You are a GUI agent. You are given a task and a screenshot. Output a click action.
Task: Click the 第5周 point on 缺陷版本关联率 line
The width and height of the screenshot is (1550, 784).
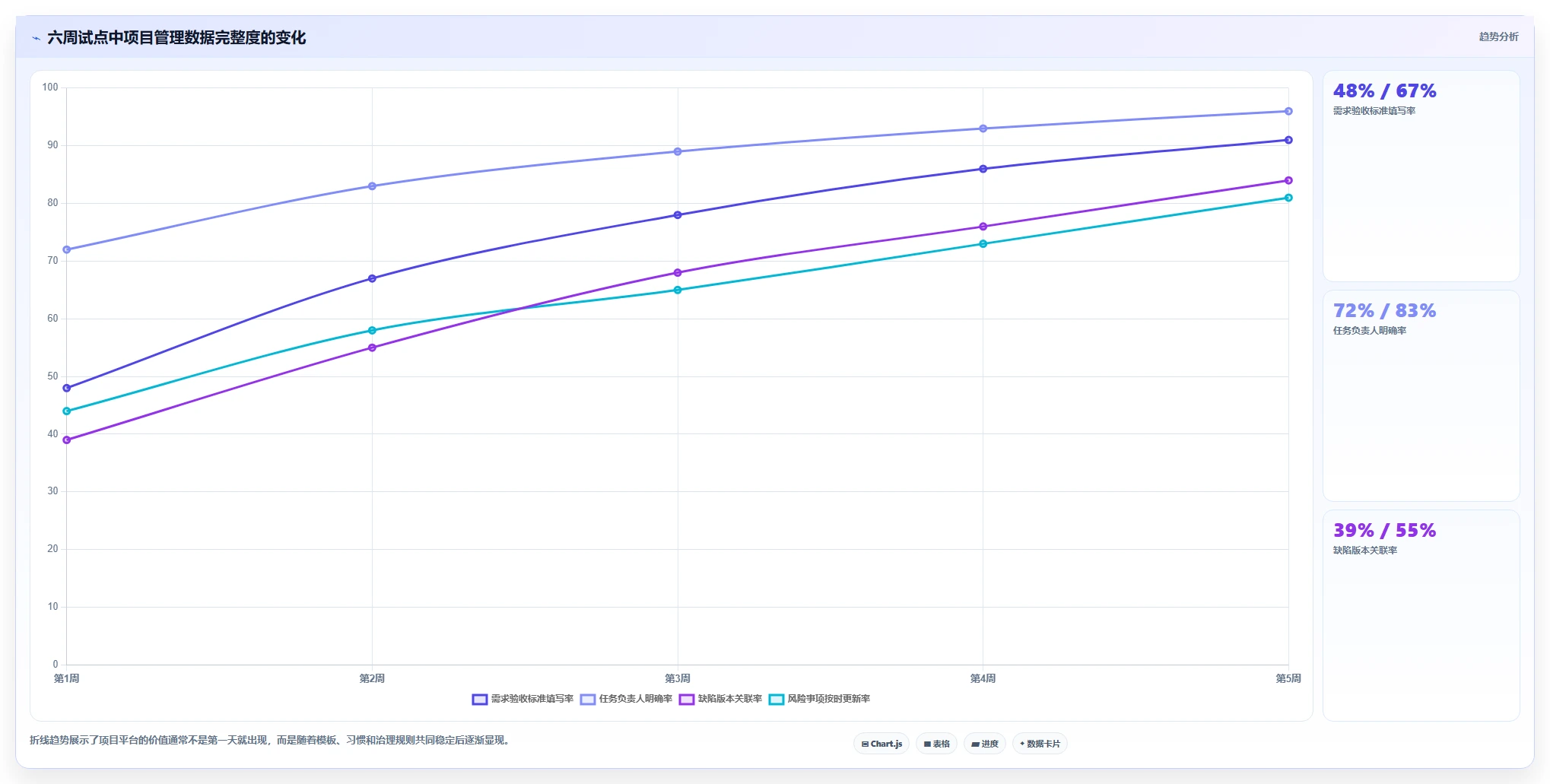(x=1288, y=180)
